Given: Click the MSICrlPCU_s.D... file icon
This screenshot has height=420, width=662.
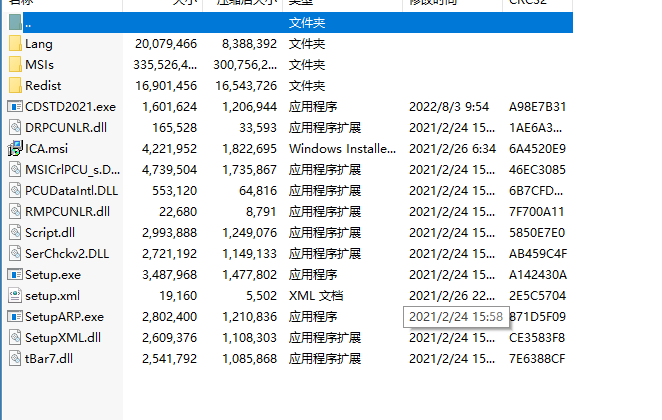Looking at the screenshot, I should 15,170.
